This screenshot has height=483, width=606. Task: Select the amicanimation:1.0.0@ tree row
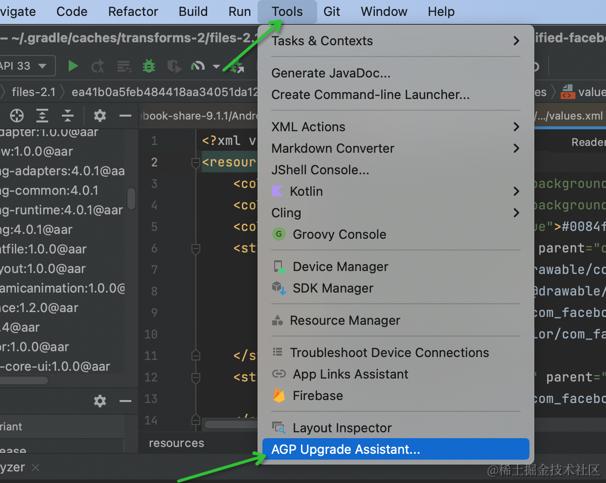pyautogui.click(x=62, y=288)
